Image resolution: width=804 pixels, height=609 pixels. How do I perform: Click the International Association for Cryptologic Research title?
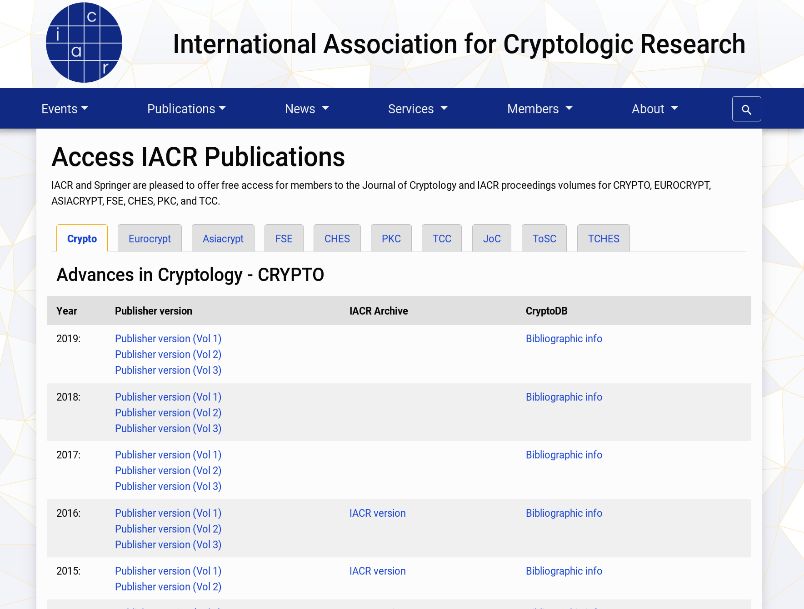pos(459,44)
